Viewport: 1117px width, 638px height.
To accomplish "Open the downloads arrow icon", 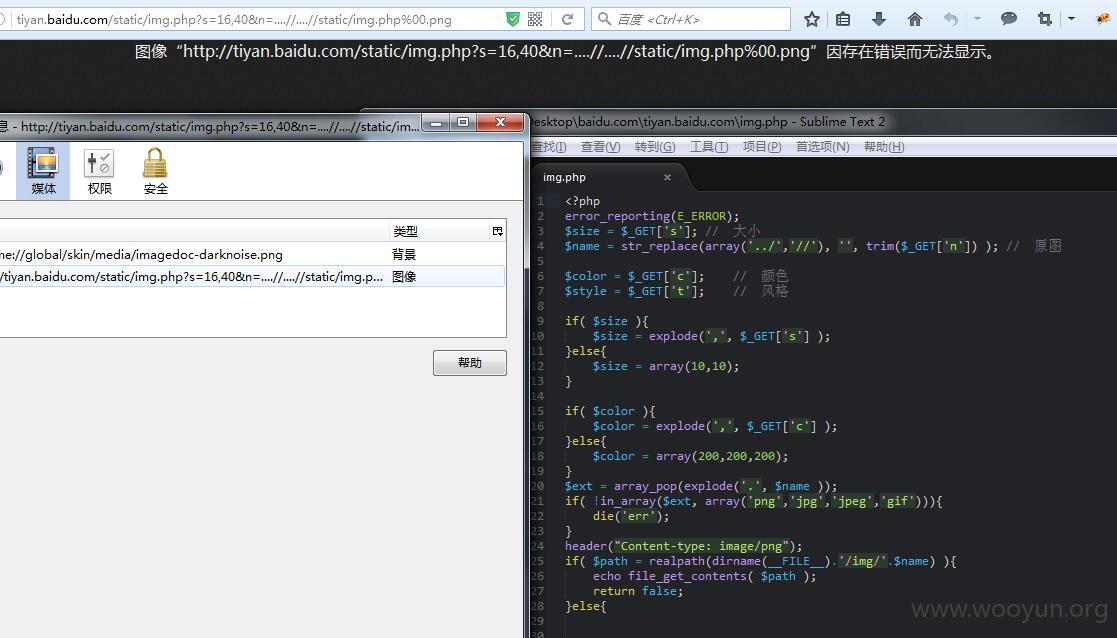I will point(878,19).
